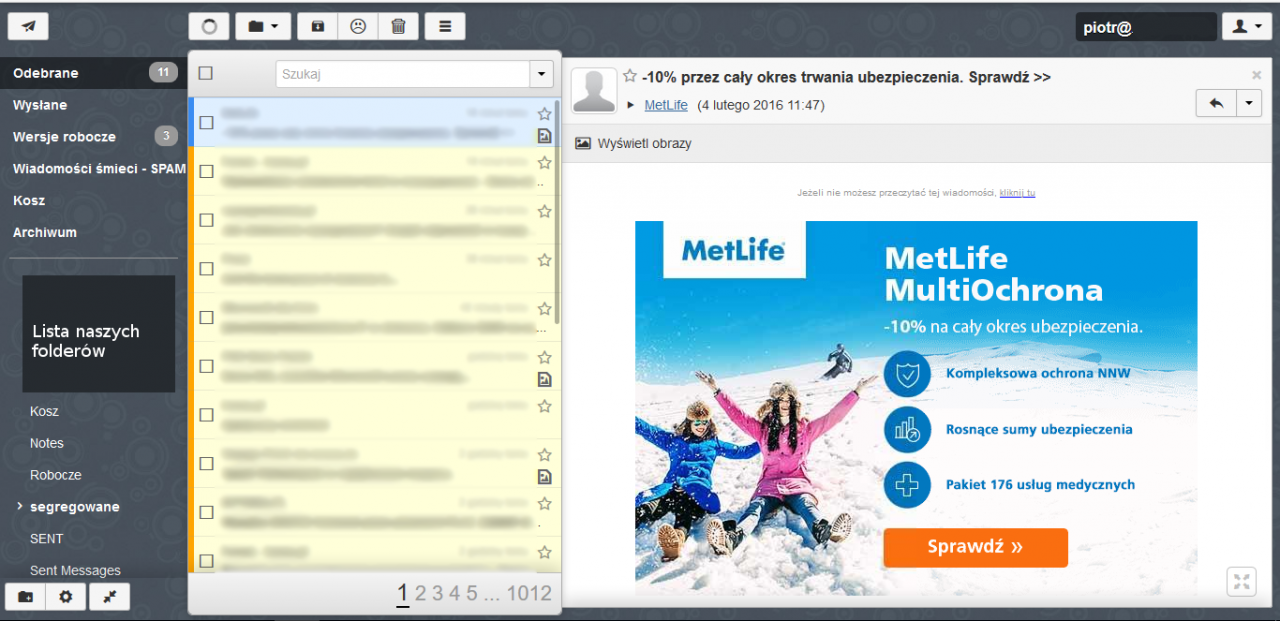1280x621 pixels.
Task: Go to page 1 of the message list
Action: (x=403, y=594)
